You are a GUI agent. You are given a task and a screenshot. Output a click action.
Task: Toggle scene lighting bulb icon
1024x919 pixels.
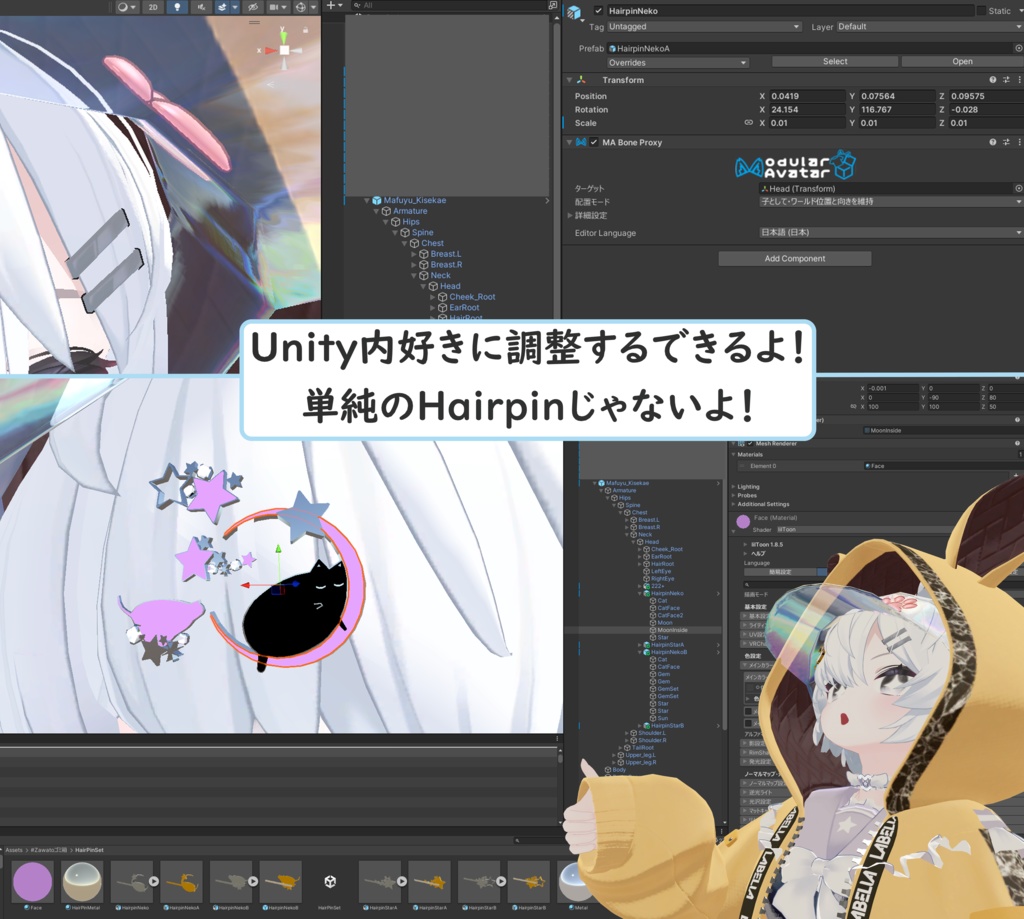coord(177,7)
